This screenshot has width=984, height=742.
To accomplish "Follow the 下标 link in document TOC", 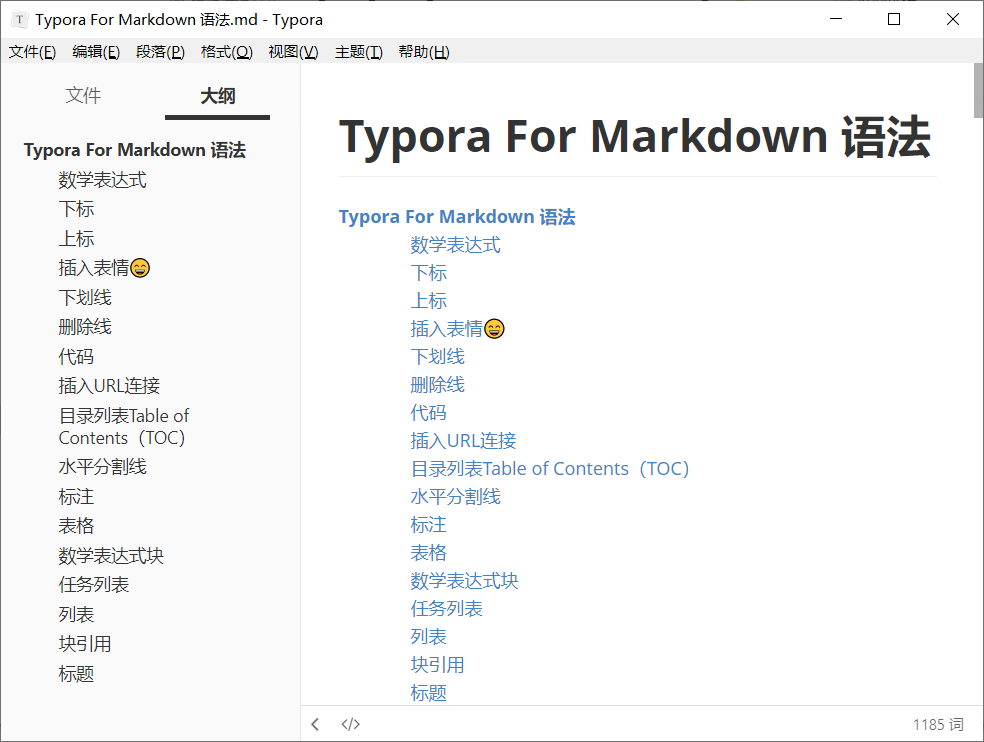I will tap(429, 273).
